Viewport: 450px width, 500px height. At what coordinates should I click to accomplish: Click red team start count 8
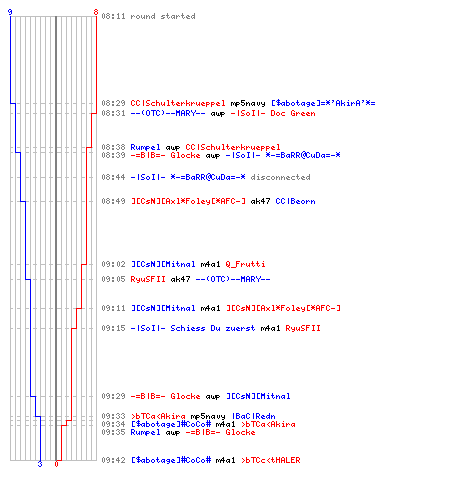96,12
